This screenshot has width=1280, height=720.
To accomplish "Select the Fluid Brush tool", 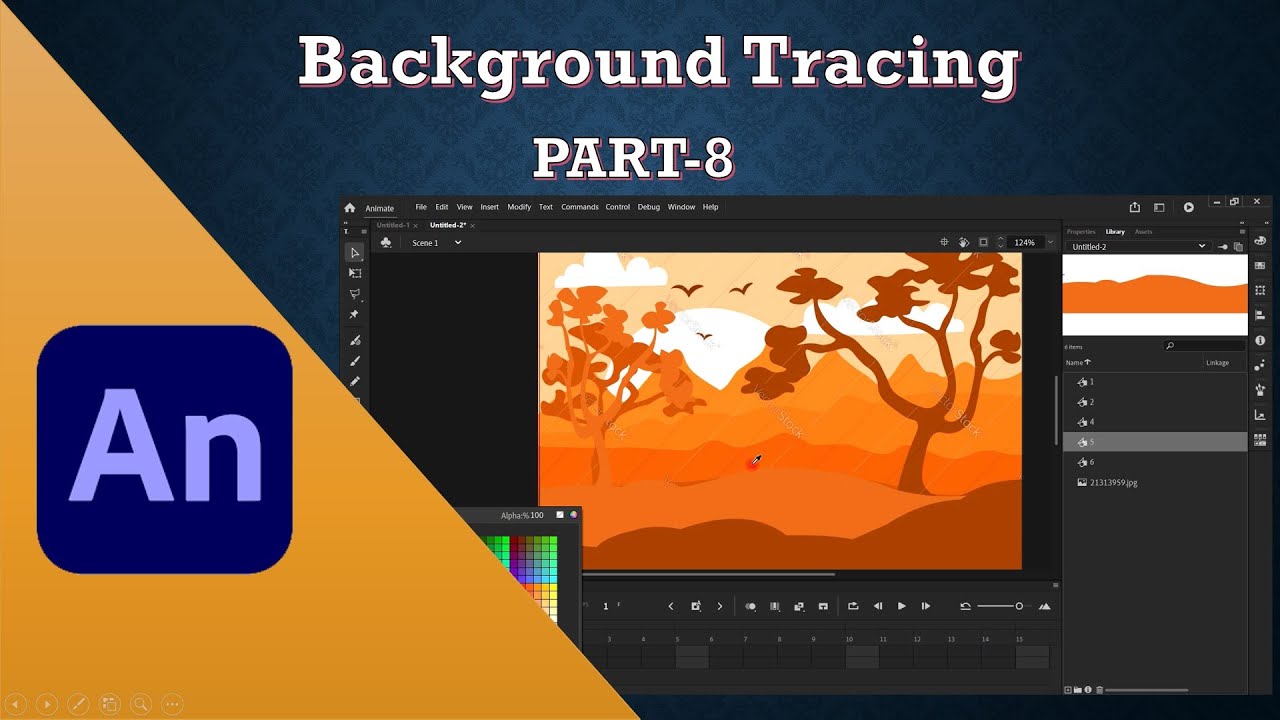I will click(x=355, y=340).
